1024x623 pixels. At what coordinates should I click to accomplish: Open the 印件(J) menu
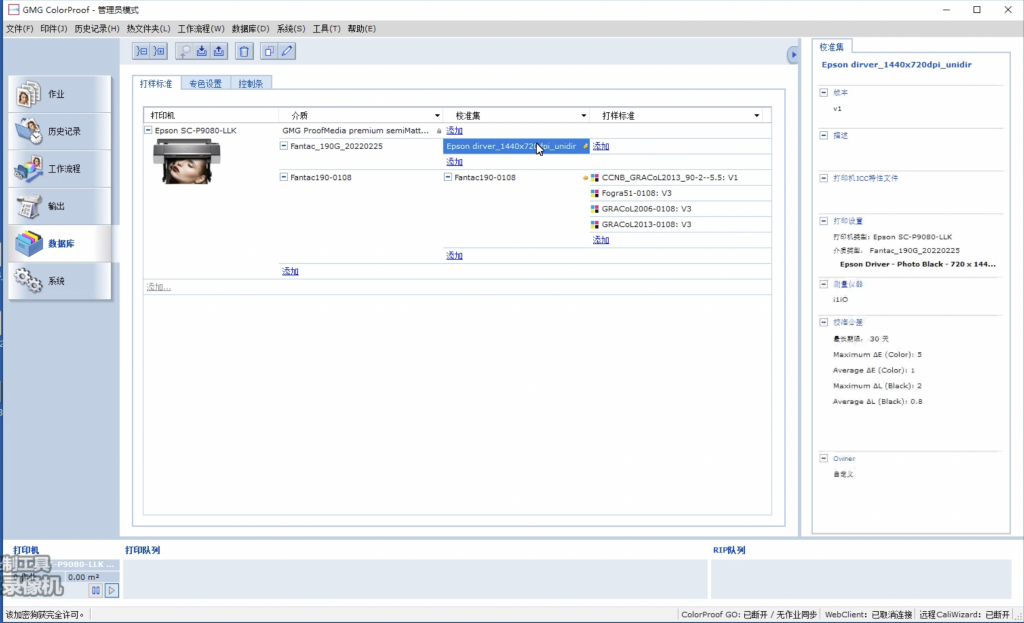tap(54, 29)
